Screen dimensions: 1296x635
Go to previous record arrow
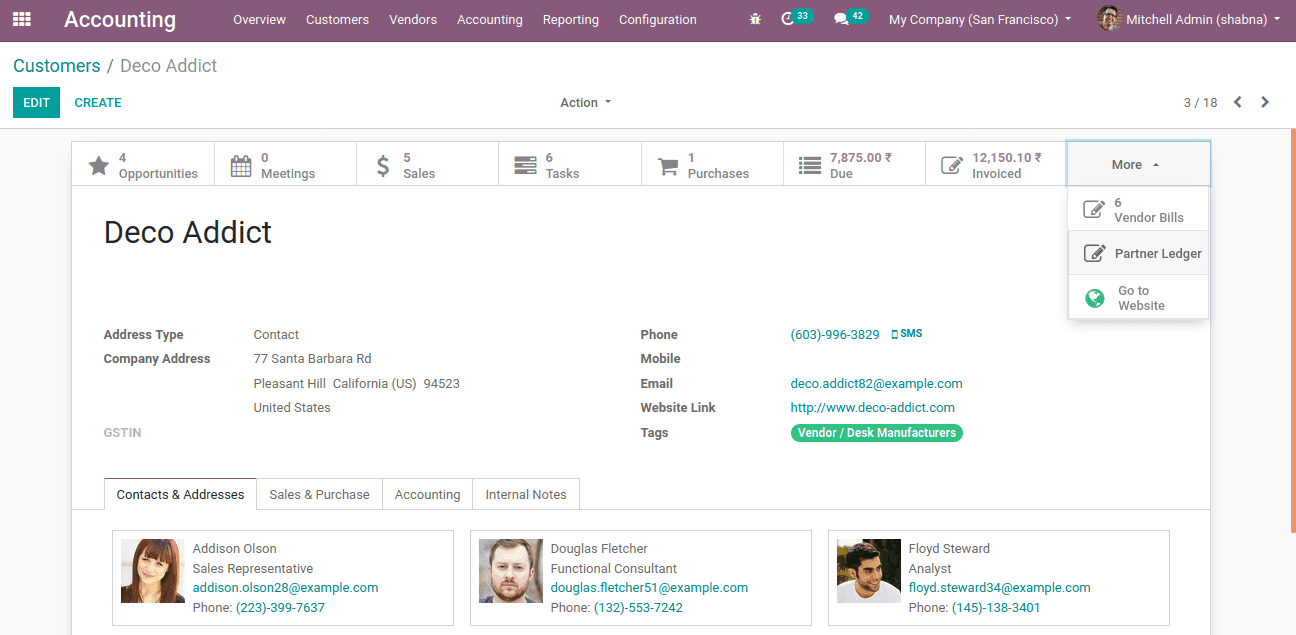tap(1238, 102)
